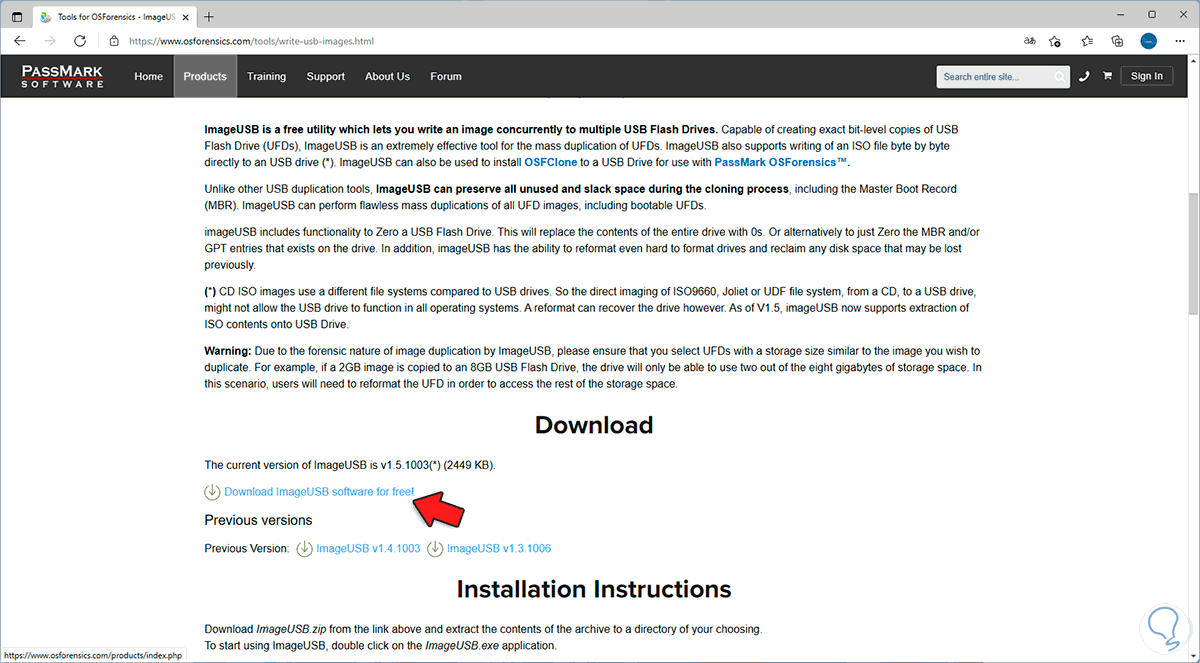Open the Training menu item
Screen dimensions: 1200x663
coord(267,76)
